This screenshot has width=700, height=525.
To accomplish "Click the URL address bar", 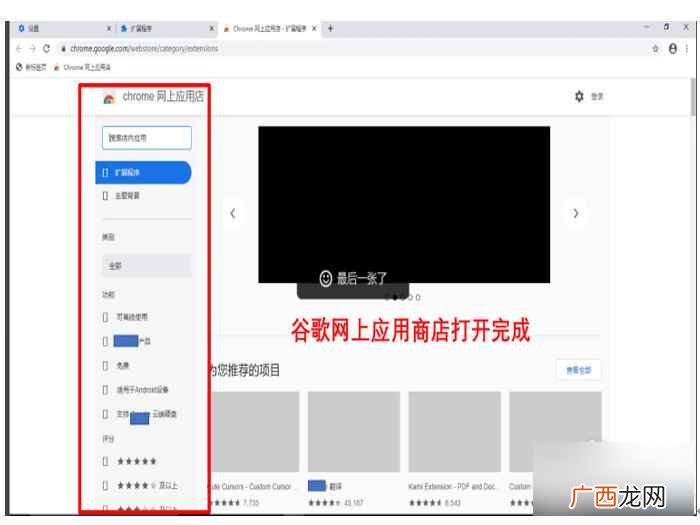I will [355, 49].
